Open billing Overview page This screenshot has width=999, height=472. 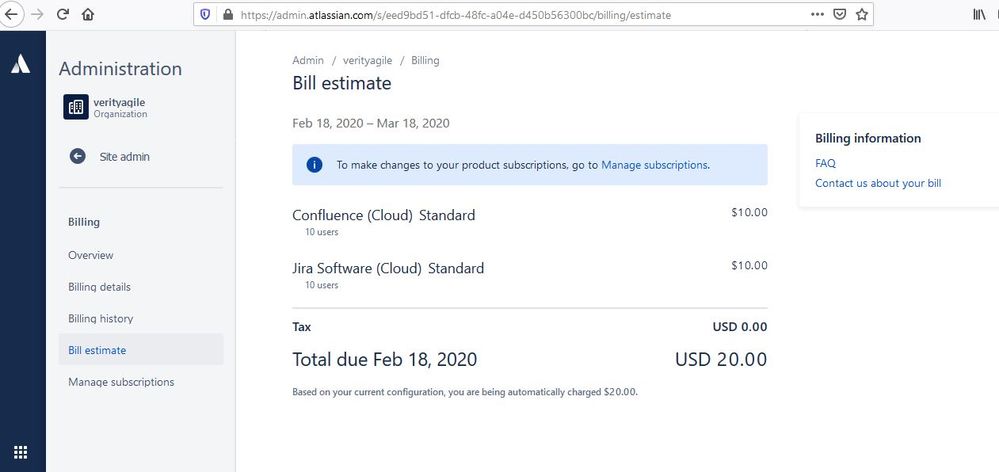pos(90,255)
